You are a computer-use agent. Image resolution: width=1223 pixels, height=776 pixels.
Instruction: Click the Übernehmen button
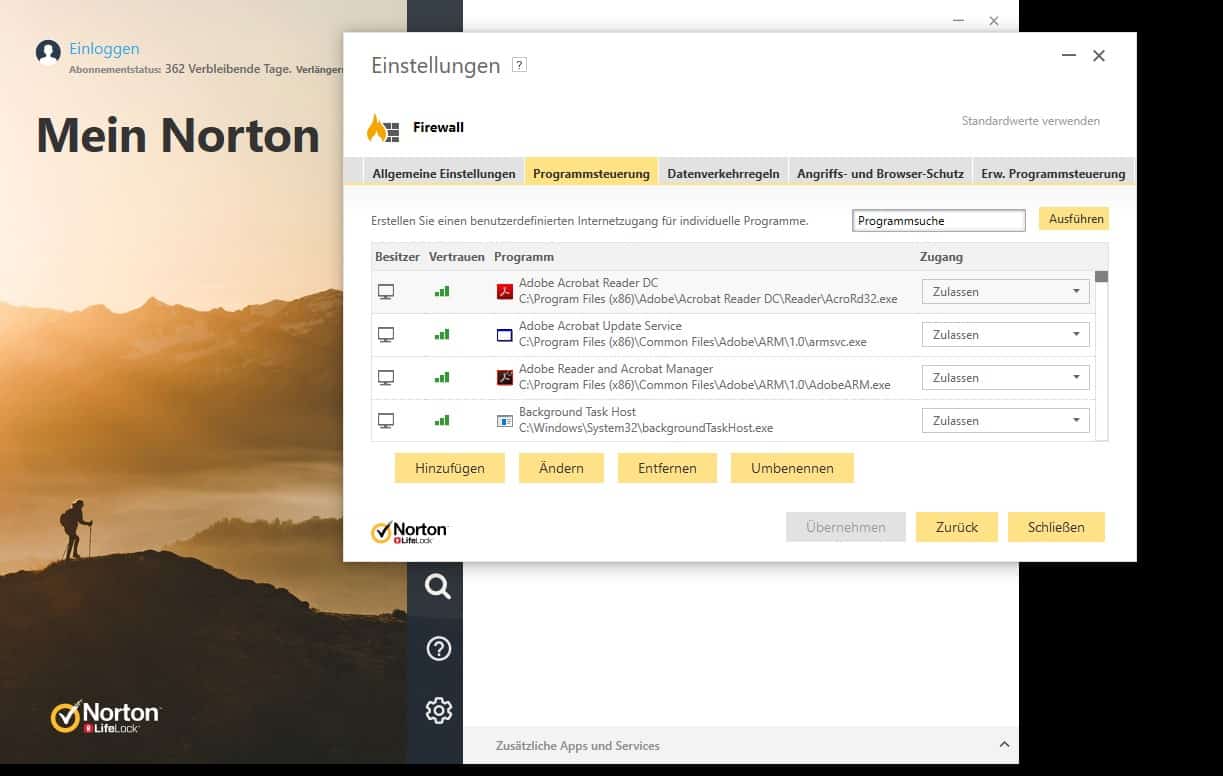pos(845,527)
